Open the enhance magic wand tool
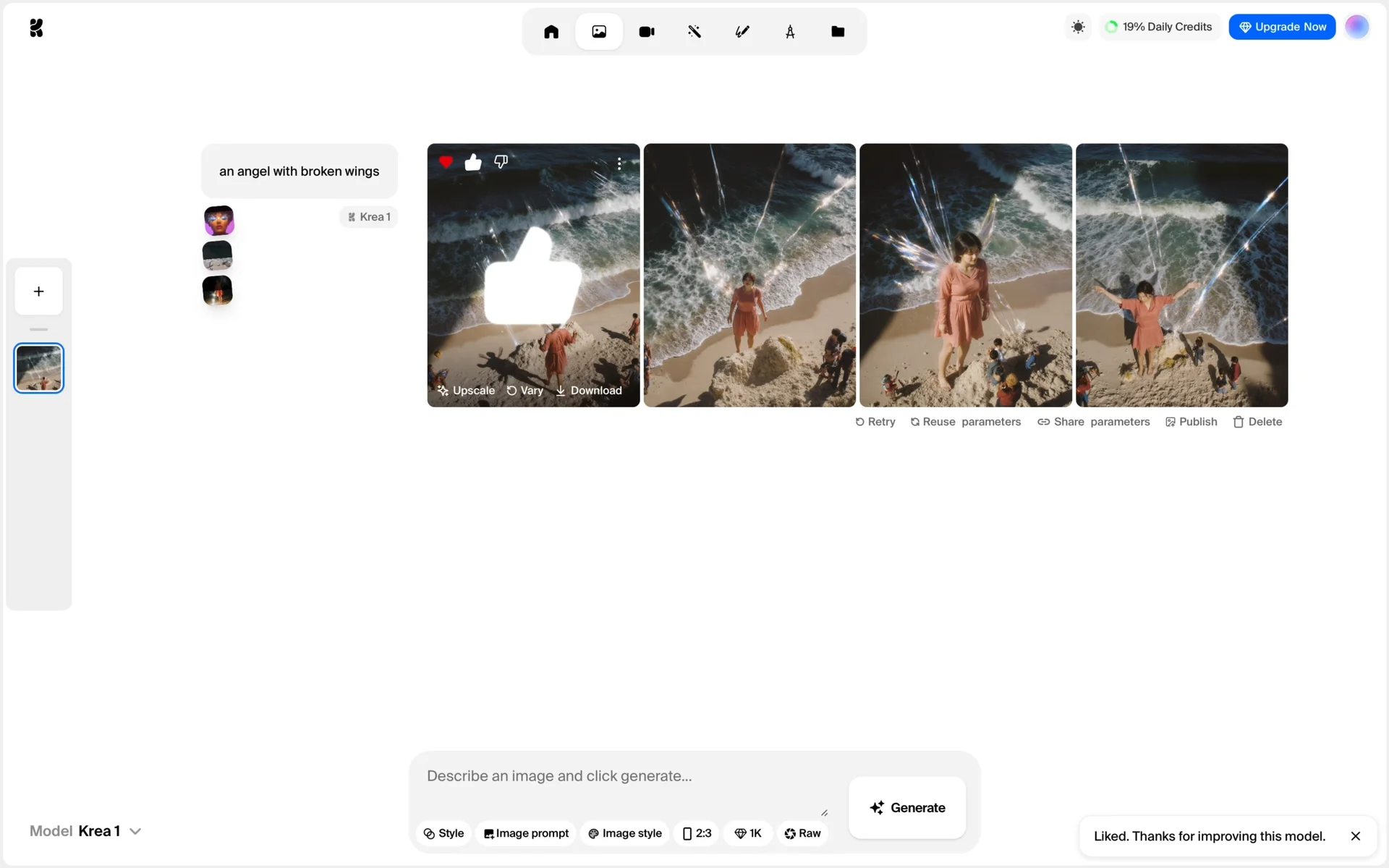 (x=694, y=32)
